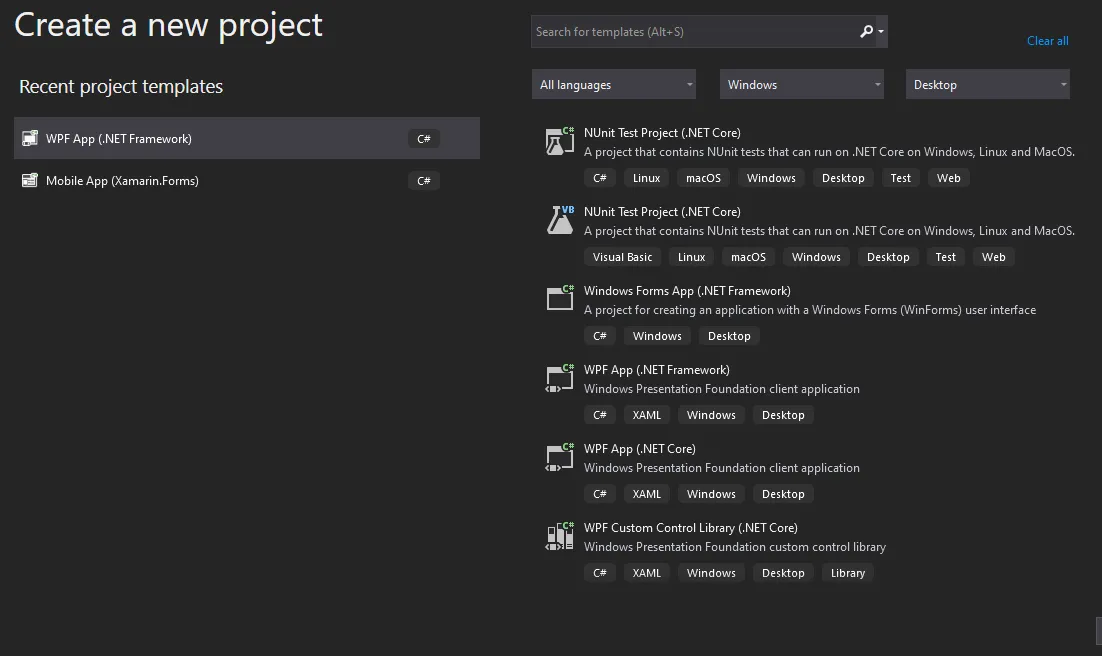Select the Windows Forms App (.NET Framework) title
Screen dimensions: 1102x656
pyautogui.click(x=687, y=290)
